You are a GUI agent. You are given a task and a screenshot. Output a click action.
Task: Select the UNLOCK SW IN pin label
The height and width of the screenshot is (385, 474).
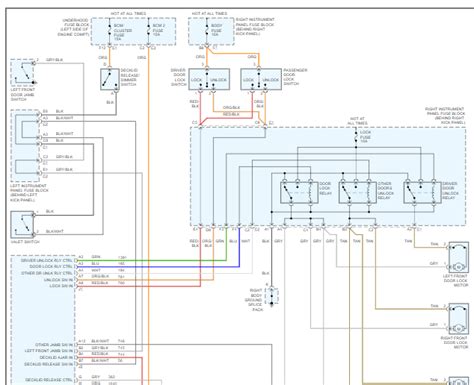pos(58,280)
